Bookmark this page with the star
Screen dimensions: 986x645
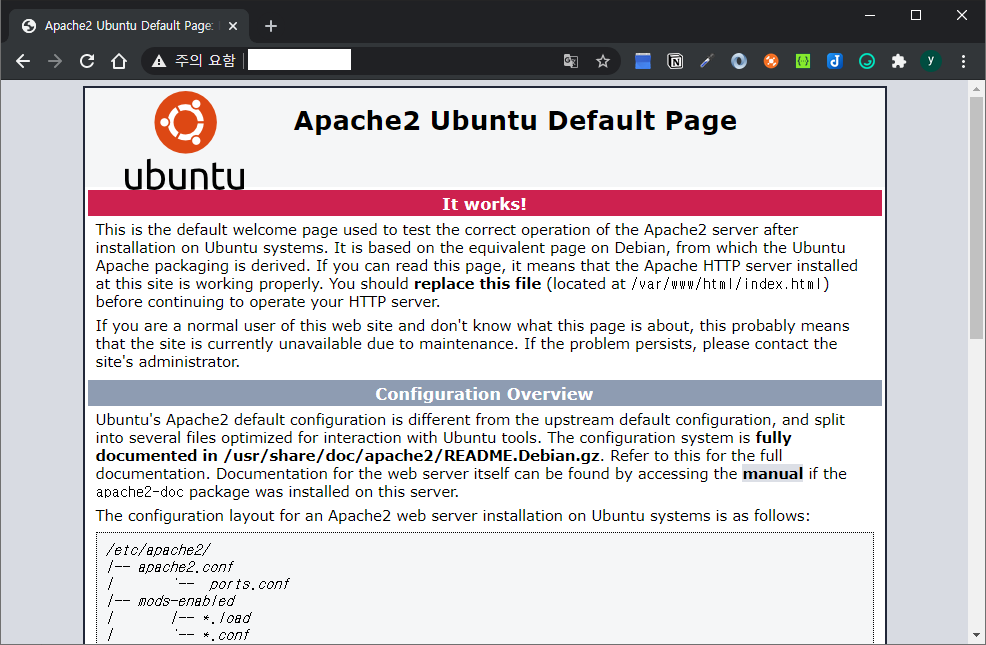[603, 61]
